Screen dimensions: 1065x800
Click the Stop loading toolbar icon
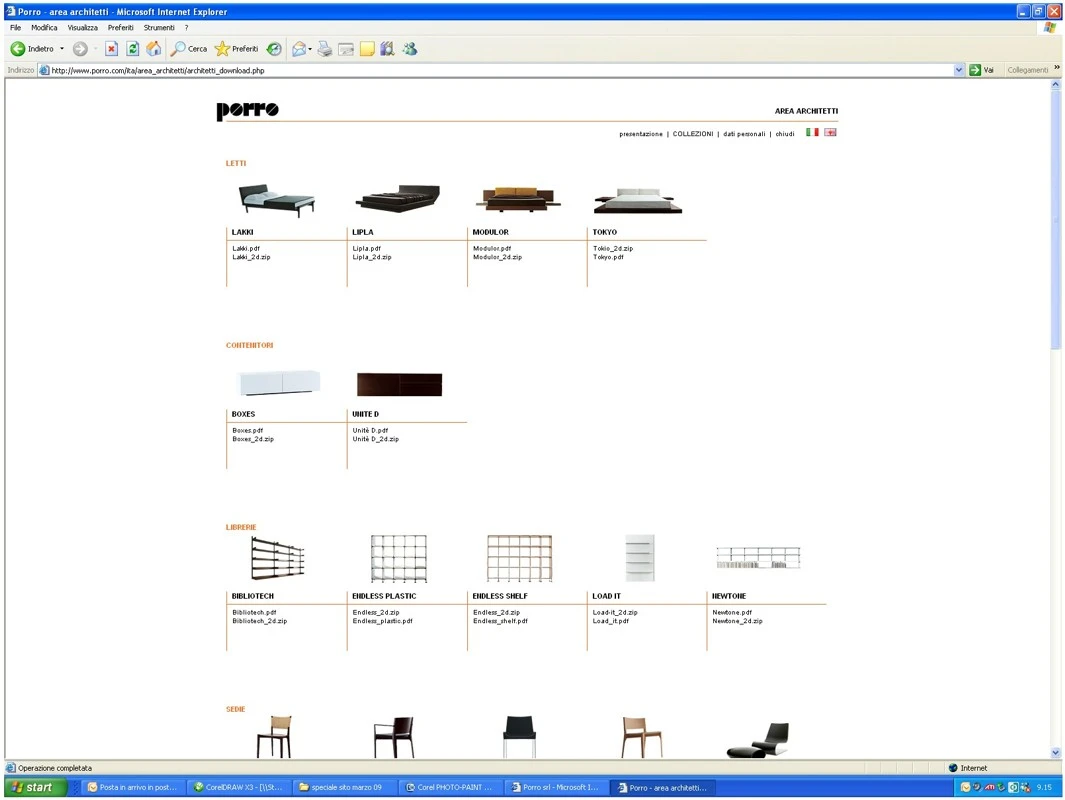tap(111, 49)
